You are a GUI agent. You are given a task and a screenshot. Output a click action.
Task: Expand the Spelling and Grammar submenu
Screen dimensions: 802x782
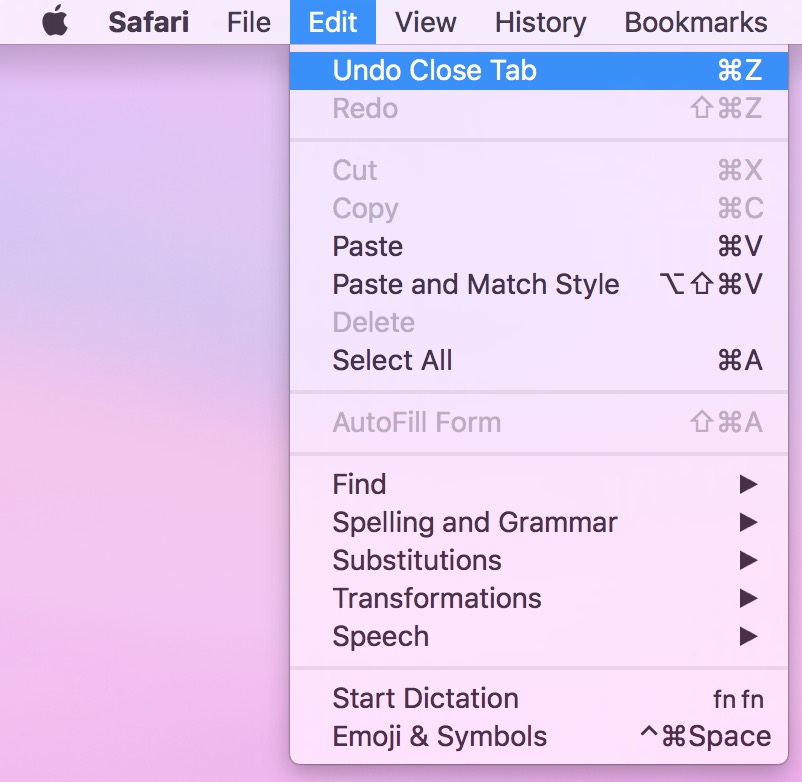539,522
